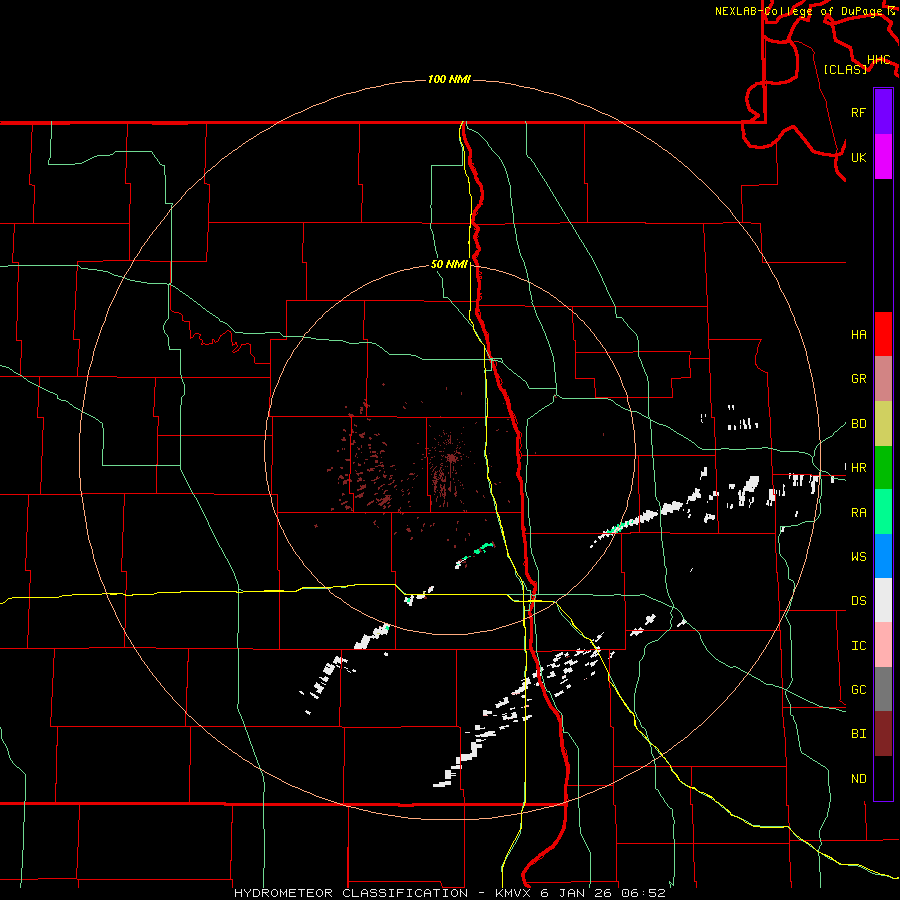The height and width of the screenshot is (900, 900).
Task: Click the RF purple legend swatch
Action: point(883,112)
